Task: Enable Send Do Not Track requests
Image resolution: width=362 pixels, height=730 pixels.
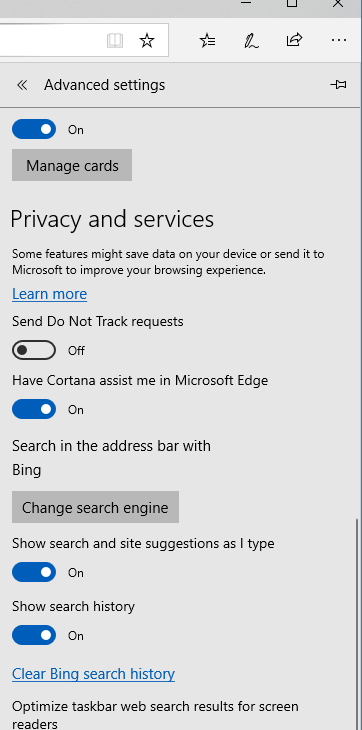Action: 34,350
